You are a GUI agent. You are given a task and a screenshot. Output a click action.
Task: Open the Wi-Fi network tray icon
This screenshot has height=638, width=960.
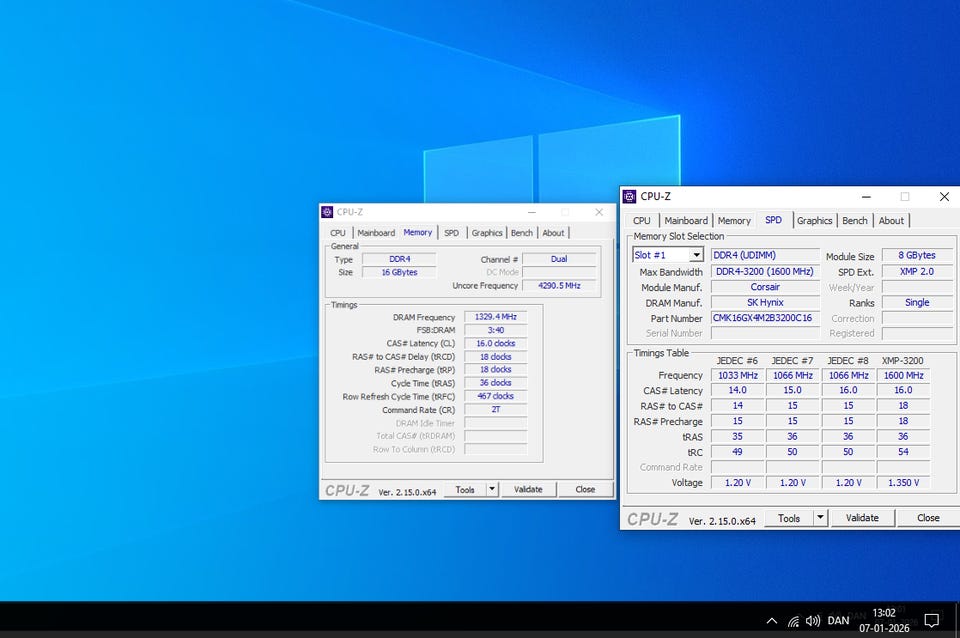click(793, 621)
